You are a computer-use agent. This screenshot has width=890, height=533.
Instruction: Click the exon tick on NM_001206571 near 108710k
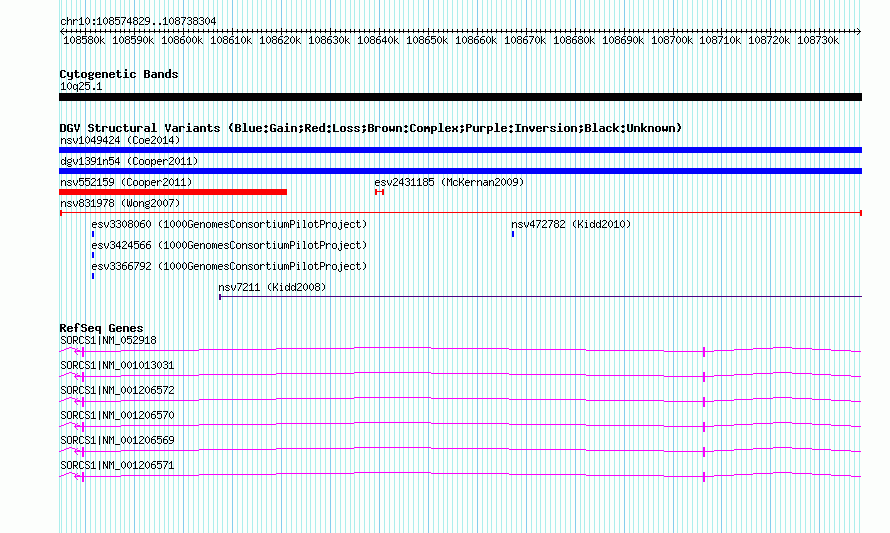click(x=704, y=477)
